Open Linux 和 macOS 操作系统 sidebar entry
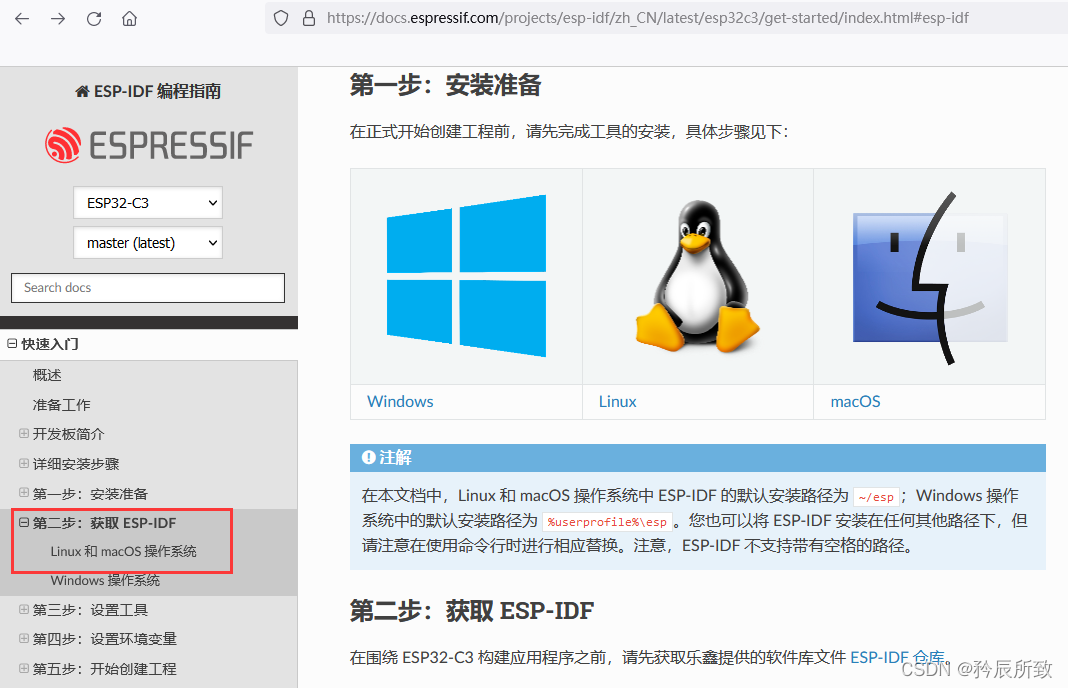Screen dimensions: 1068x688 (x=123, y=551)
